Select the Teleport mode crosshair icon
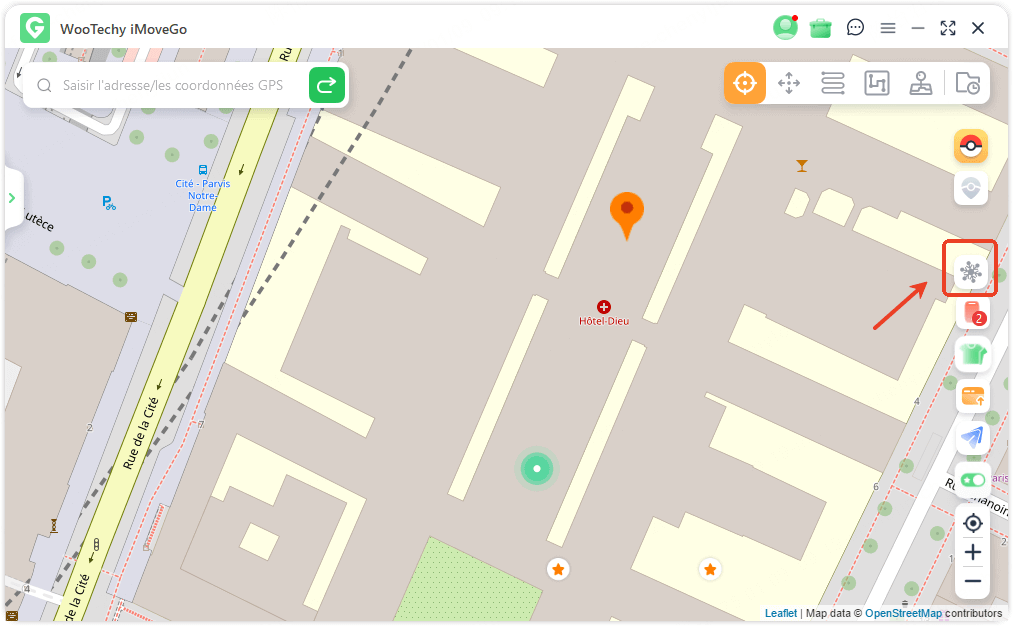The width and height of the screenshot is (1013, 626). pos(745,83)
